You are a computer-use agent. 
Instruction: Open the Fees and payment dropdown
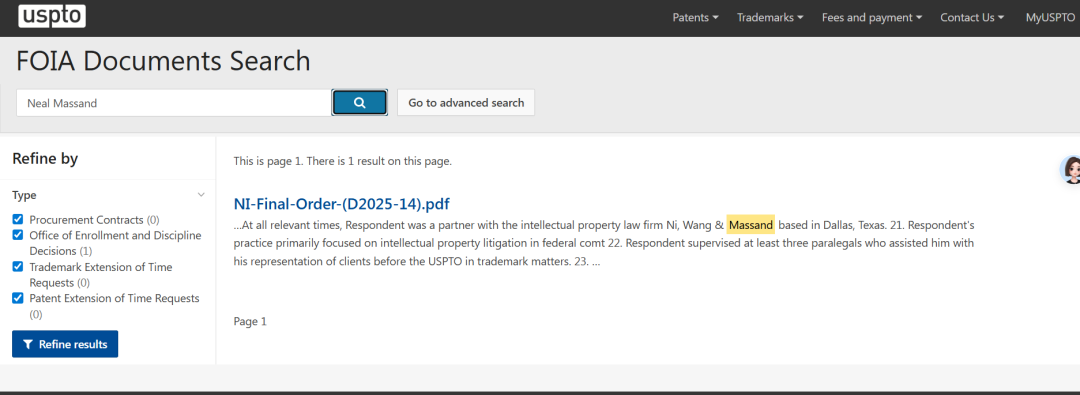point(872,18)
